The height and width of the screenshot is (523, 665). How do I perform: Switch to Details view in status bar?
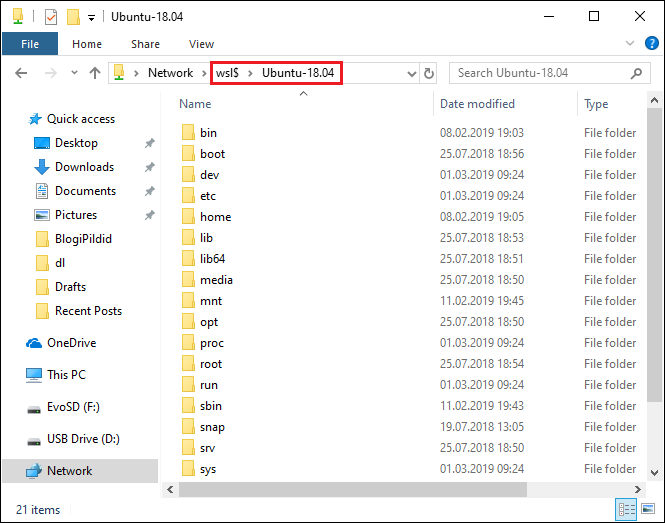click(x=627, y=509)
